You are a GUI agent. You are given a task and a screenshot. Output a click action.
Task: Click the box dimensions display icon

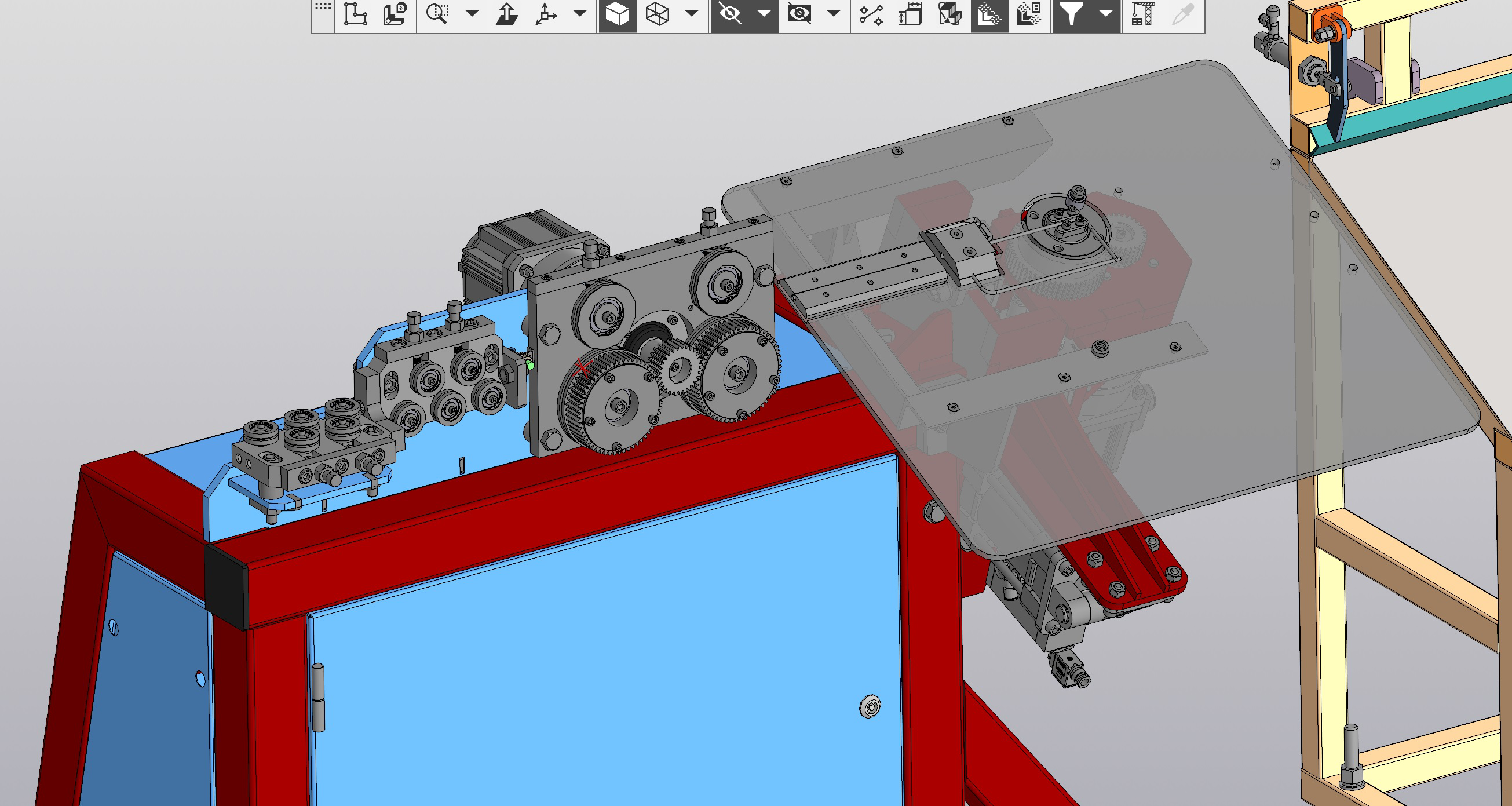[910, 13]
